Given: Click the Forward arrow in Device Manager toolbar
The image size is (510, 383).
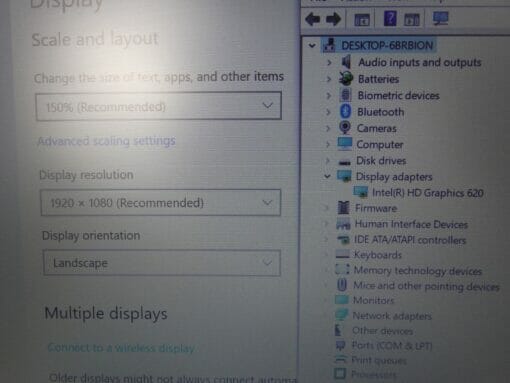Looking at the screenshot, I should pos(333,19).
